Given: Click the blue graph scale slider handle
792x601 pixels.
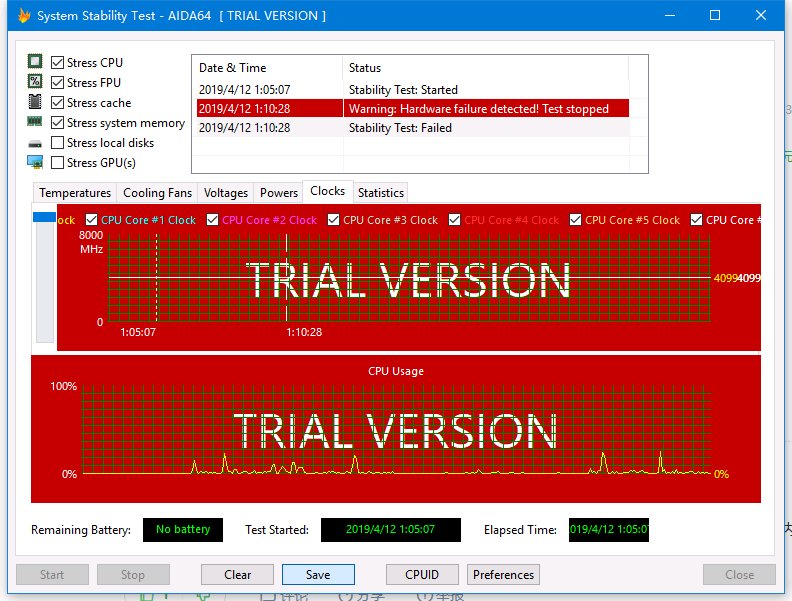Looking at the screenshot, I should tap(44, 217).
